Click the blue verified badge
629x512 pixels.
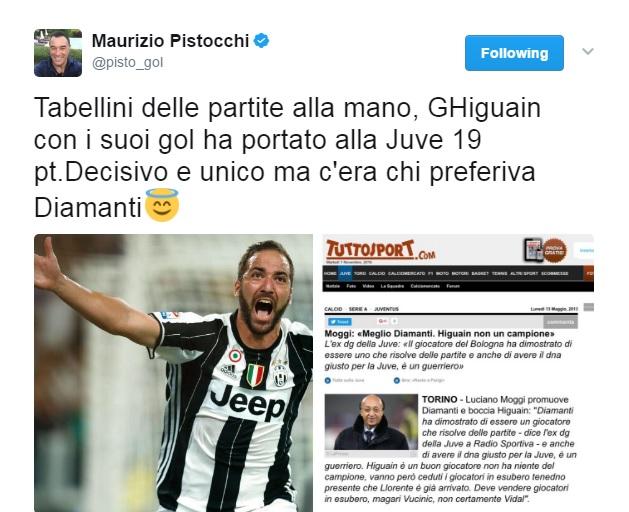[262, 40]
